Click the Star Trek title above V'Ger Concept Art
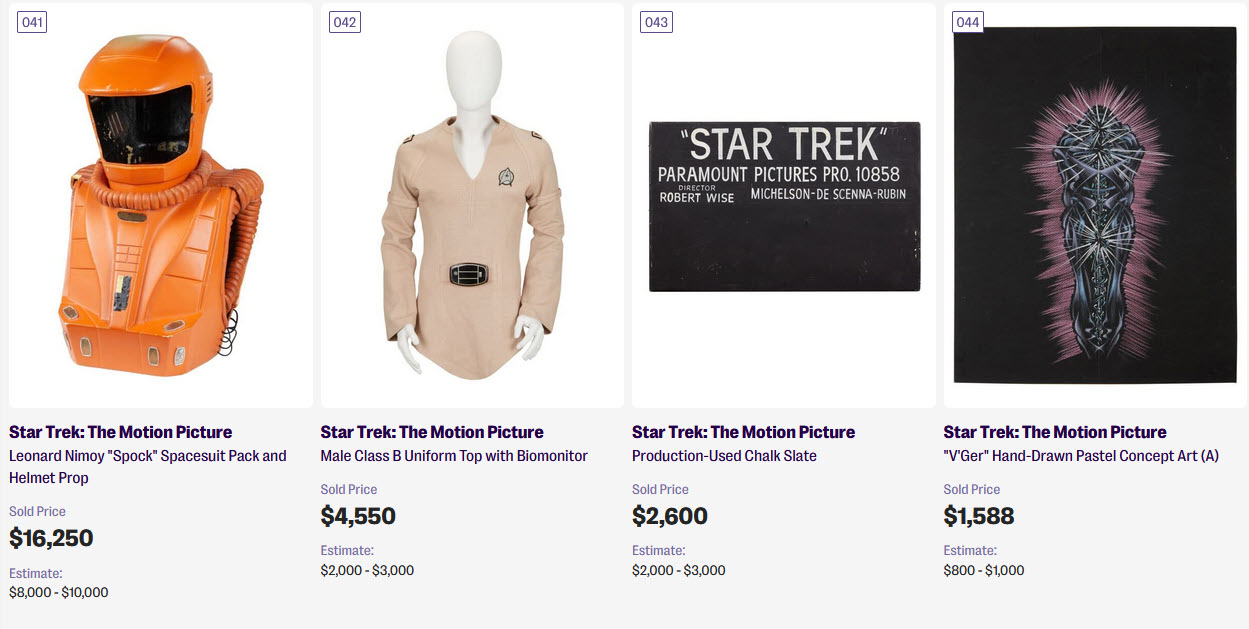The width and height of the screenshot is (1249, 629). (1055, 432)
